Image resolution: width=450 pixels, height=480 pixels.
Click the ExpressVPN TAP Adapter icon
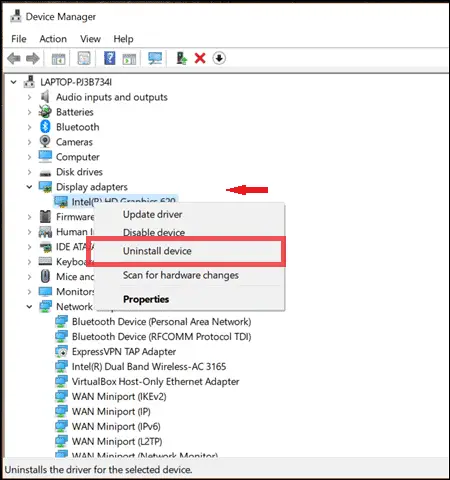point(61,351)
